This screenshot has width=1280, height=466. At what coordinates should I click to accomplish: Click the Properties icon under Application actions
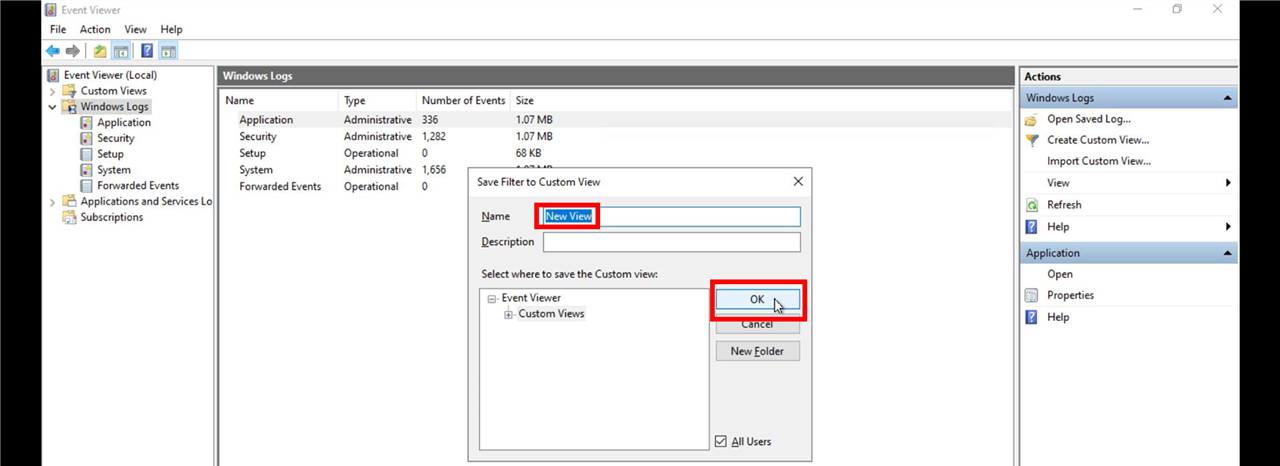coord(1032,296)
